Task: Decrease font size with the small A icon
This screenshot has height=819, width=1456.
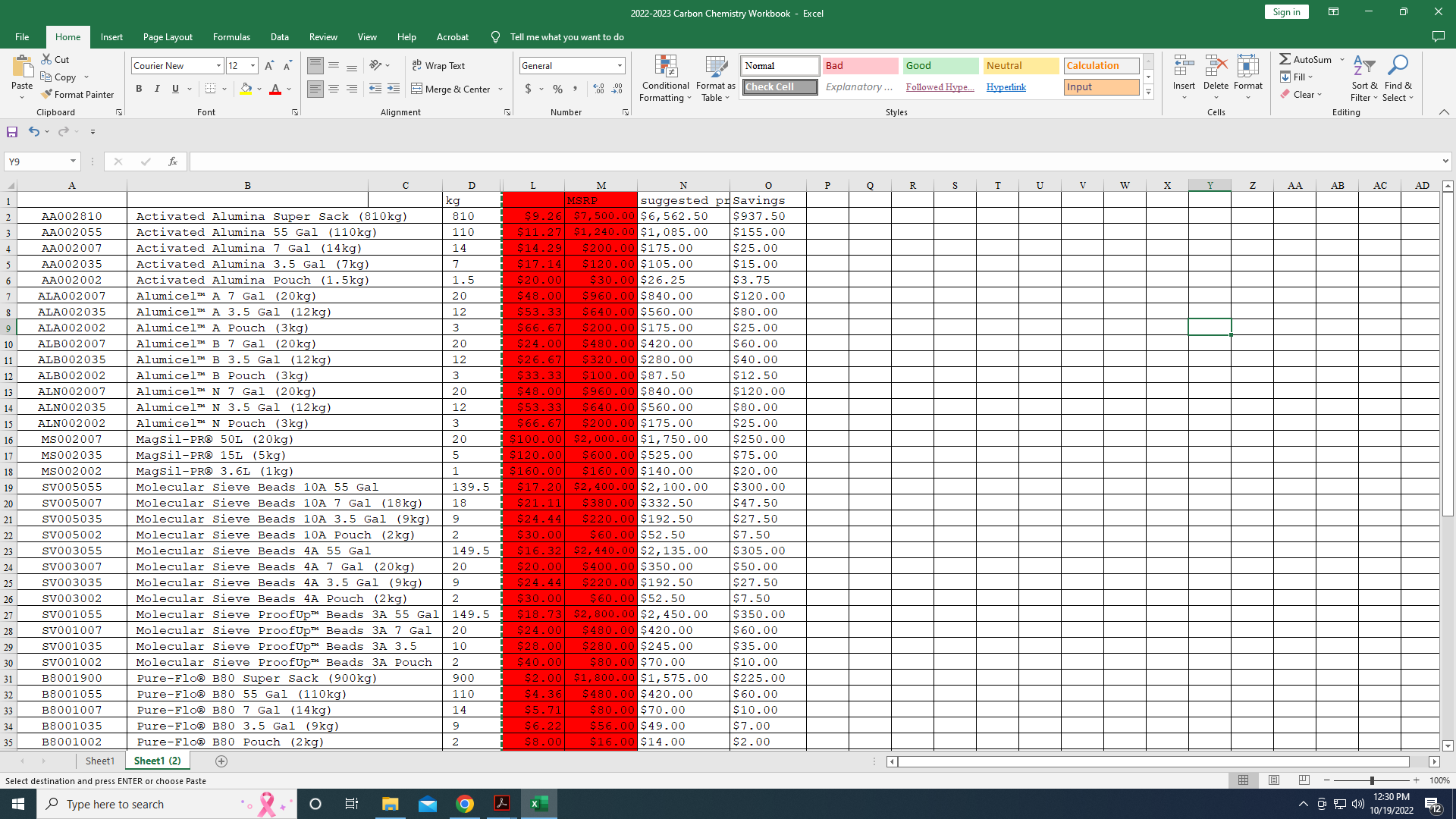Action: tap(287, 66)
